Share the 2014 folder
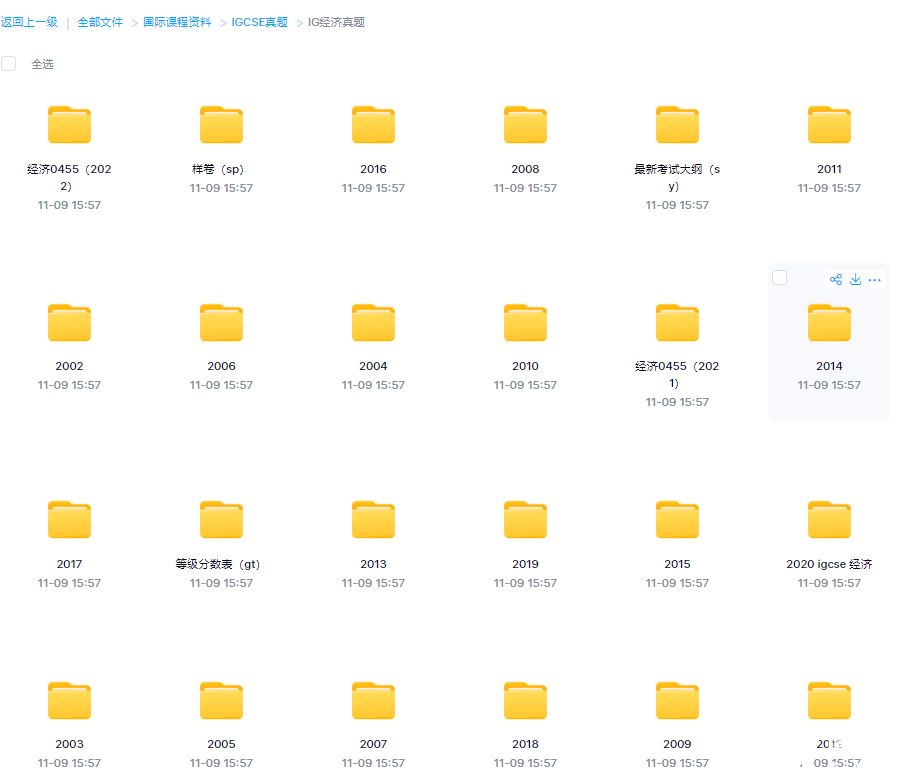The height and width of the screenshot is (780, 897). (x=835, y=279)
